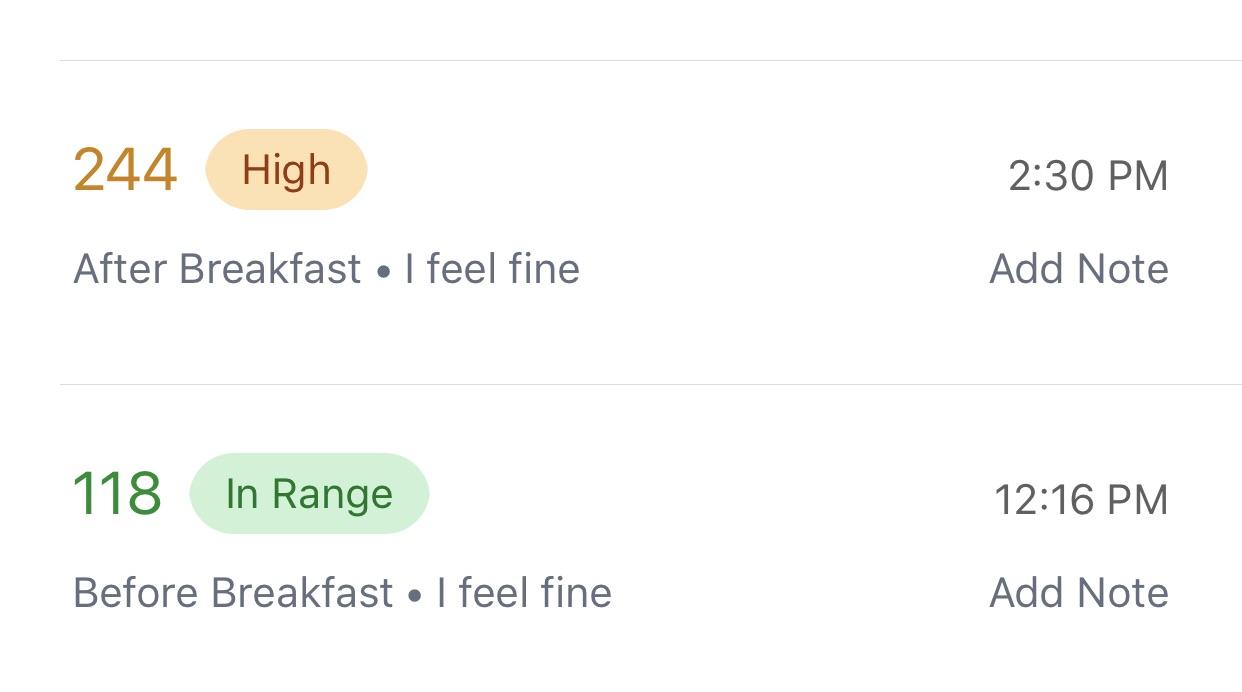Select the glucose value 118
The height and width of the screenshot is (692, 1242).
pyautogui.click(x=119, y=491)
